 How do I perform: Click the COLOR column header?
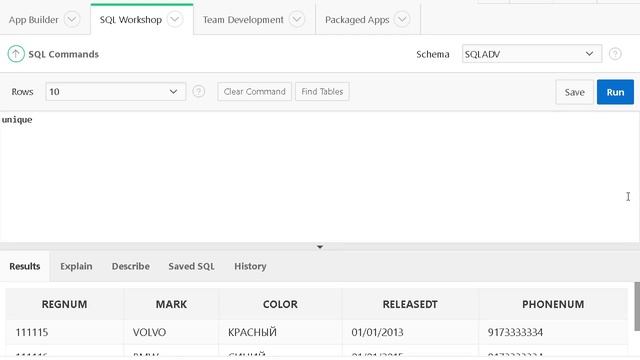(x=280, y=304)
